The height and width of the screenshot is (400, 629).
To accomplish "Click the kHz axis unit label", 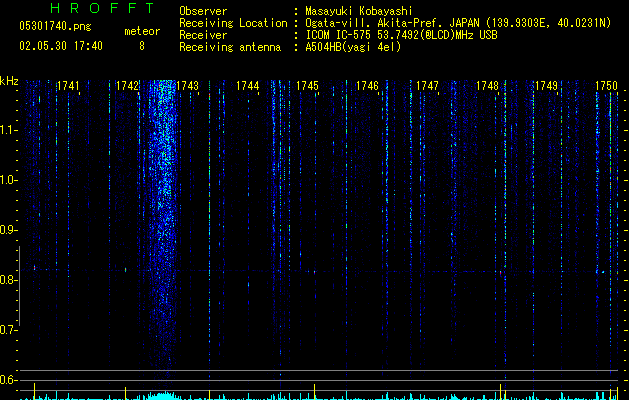I will point(9,81).
